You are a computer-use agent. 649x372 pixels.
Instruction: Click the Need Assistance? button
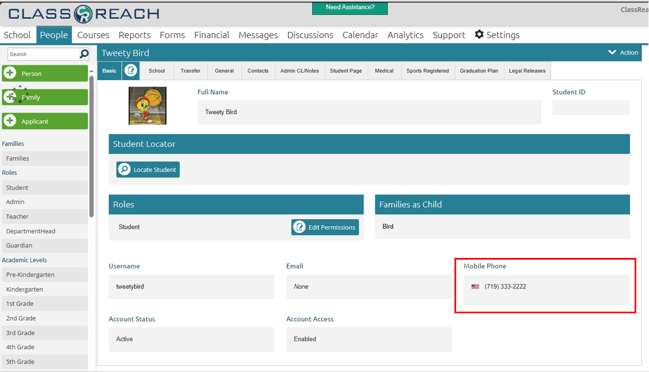[350, 8]
